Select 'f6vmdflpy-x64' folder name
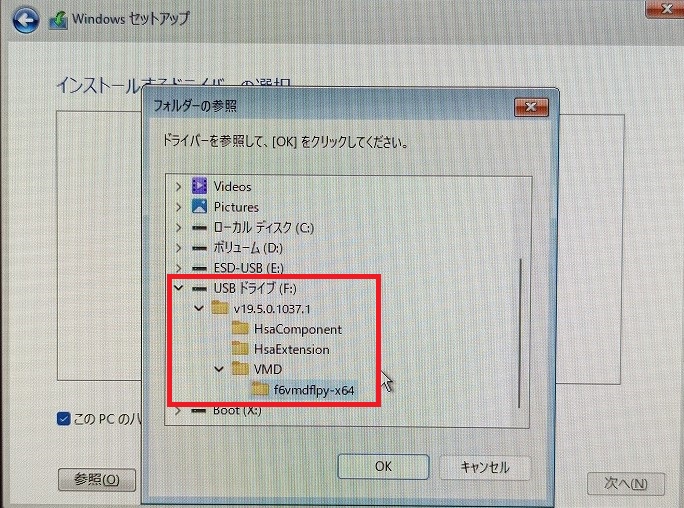This screenshot has width=684, height=508. point(314,390)
